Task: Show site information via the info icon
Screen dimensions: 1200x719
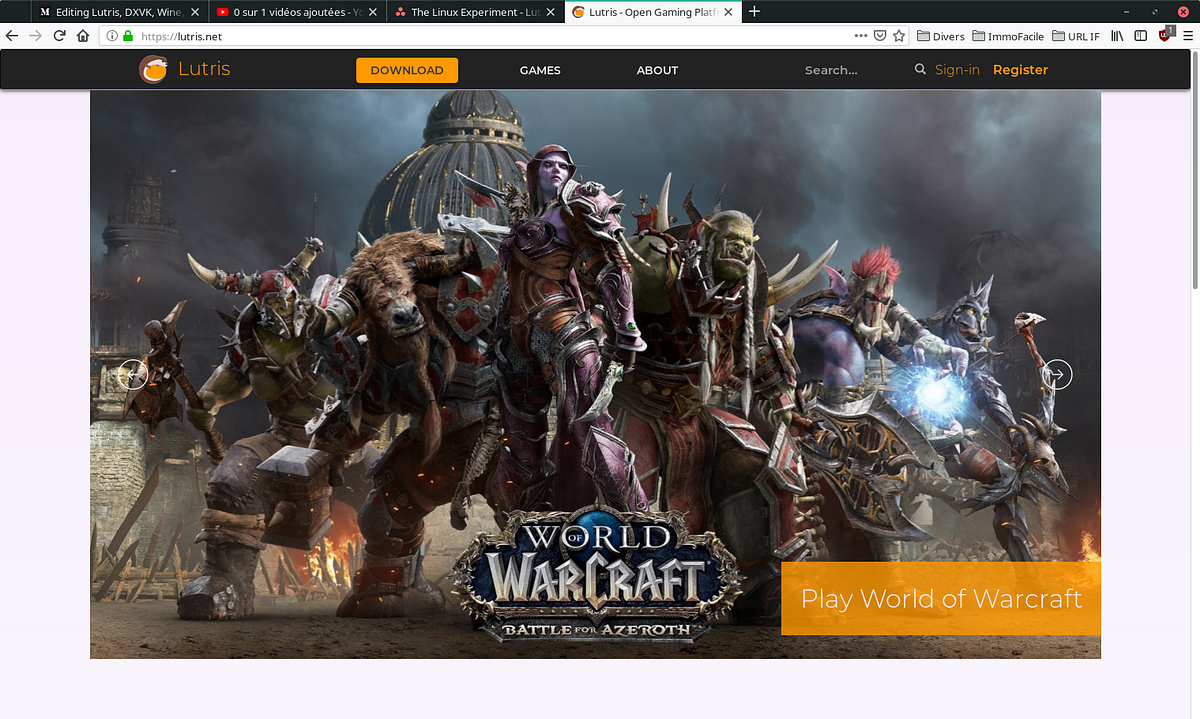Action: click(x=112, y=36)
